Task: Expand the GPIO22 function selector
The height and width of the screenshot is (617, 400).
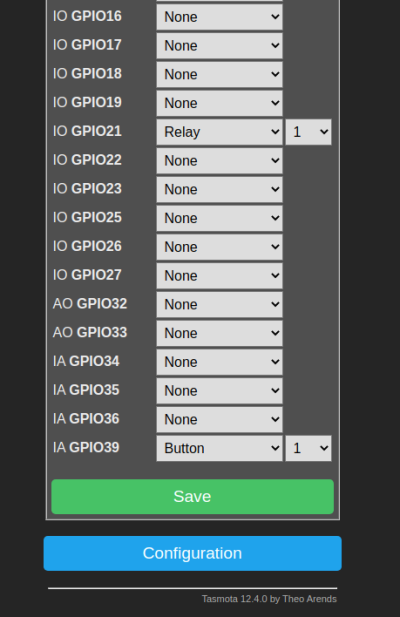Action: [x=219, y=161]
